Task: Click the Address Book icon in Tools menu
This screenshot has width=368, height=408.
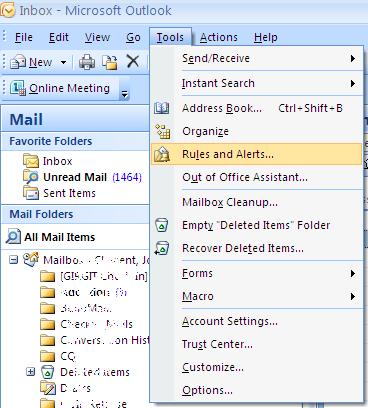Action: (162, 108)
